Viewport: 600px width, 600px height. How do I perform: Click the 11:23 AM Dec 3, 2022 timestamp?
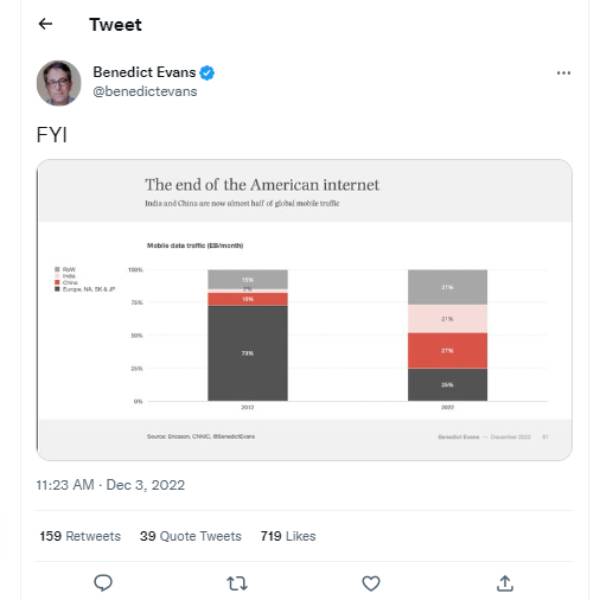[x=110, y=485]
